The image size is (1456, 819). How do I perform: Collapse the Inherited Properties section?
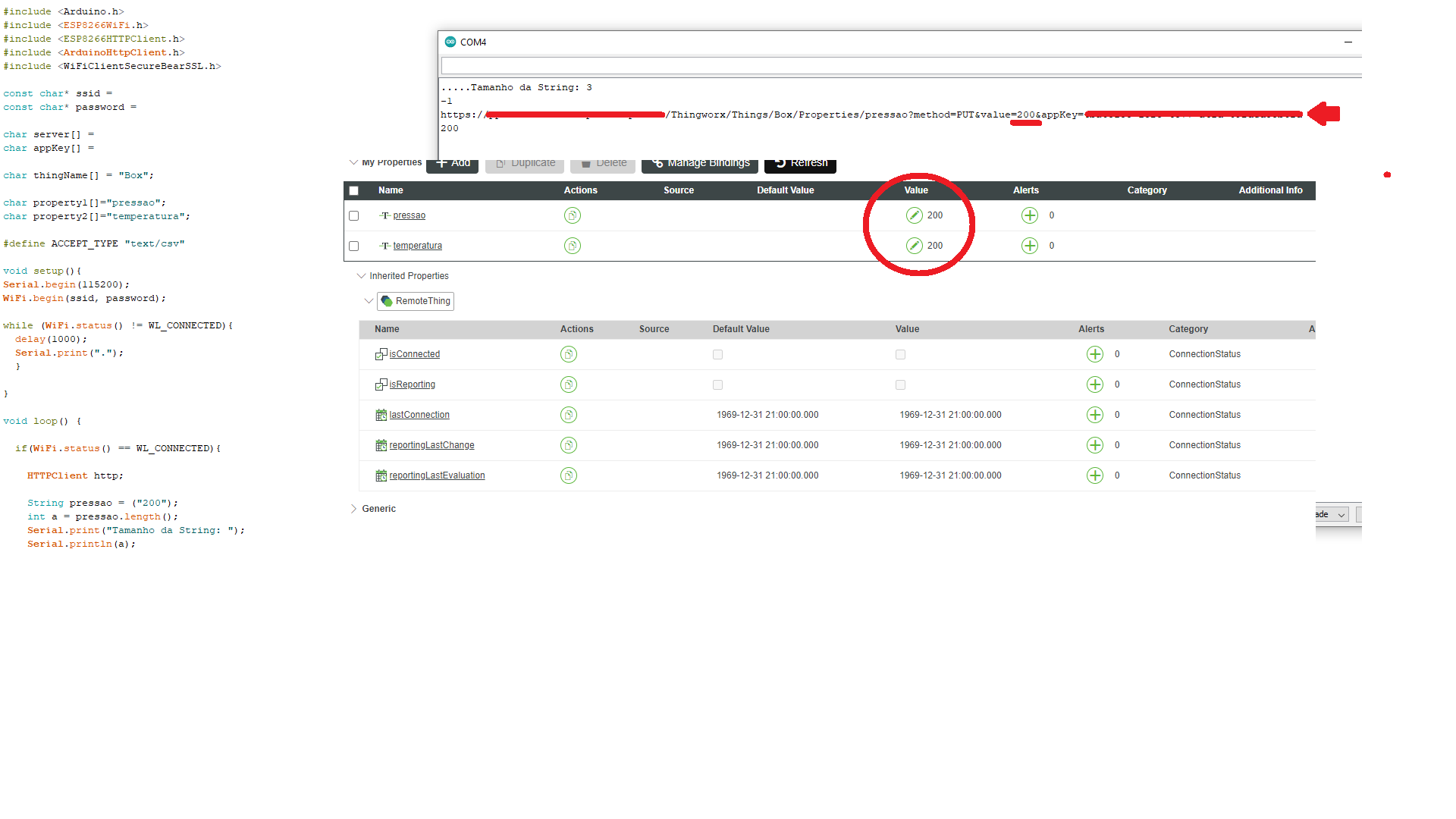tap(361, 276)
